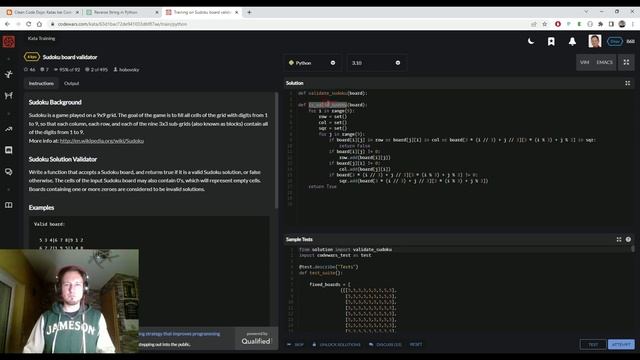Reload the page with the refresh icon
This screenshot has width=640, height=360.
tap(29, 24)
